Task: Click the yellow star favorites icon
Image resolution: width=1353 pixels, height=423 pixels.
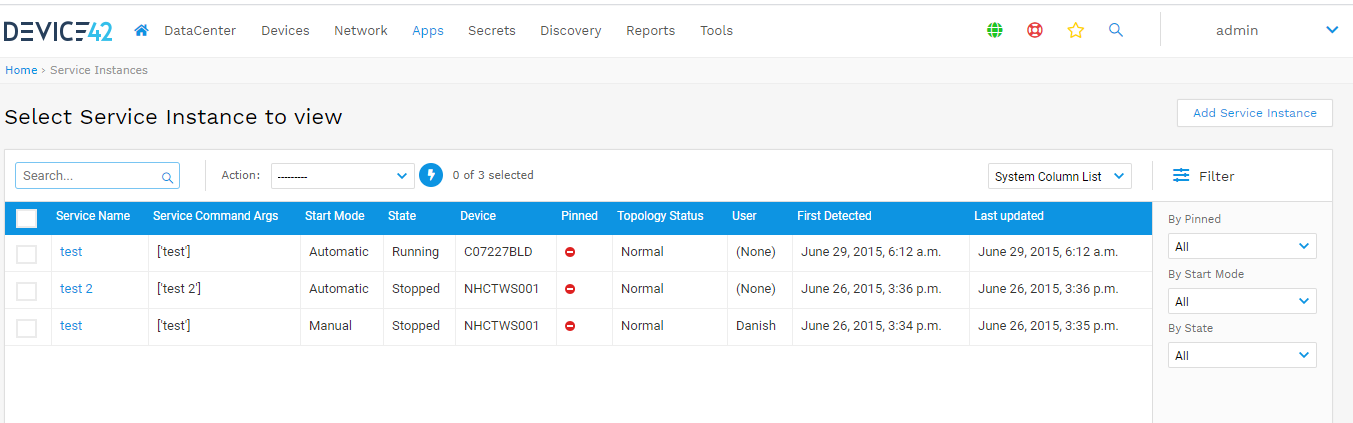Action: 1076,30
